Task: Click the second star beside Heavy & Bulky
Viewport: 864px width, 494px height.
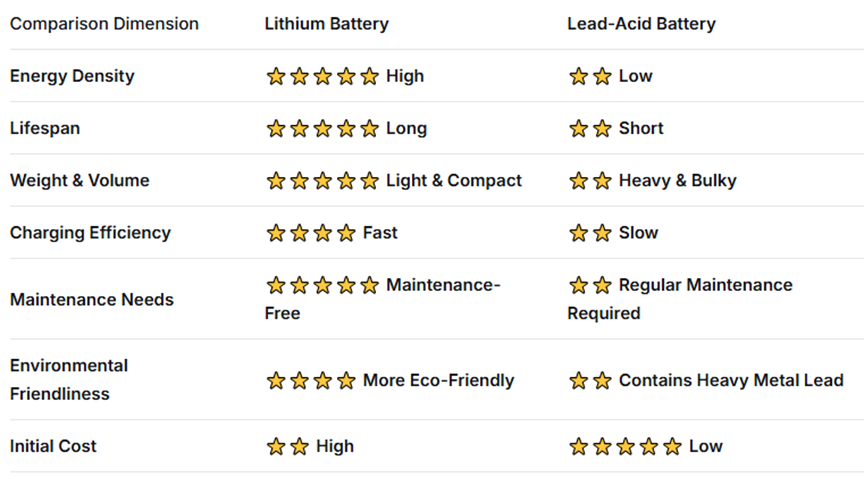Action: point(602,181)
